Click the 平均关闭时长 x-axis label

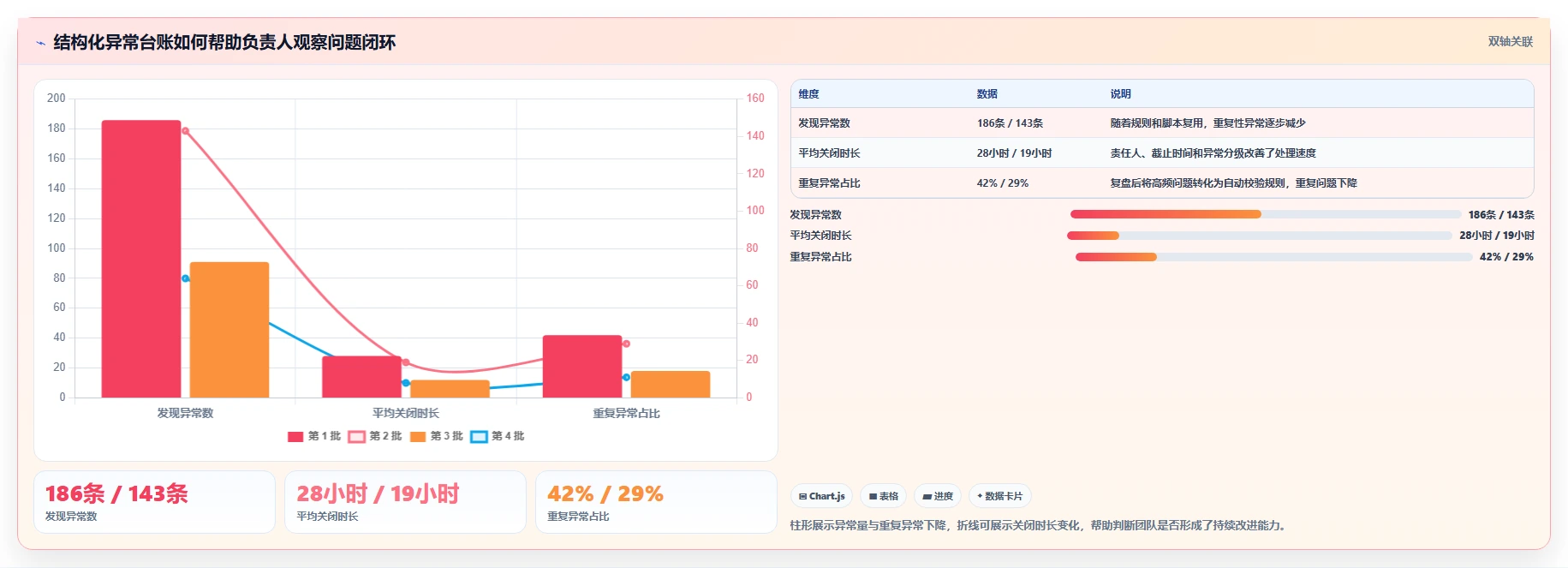[x=406, y=413]
